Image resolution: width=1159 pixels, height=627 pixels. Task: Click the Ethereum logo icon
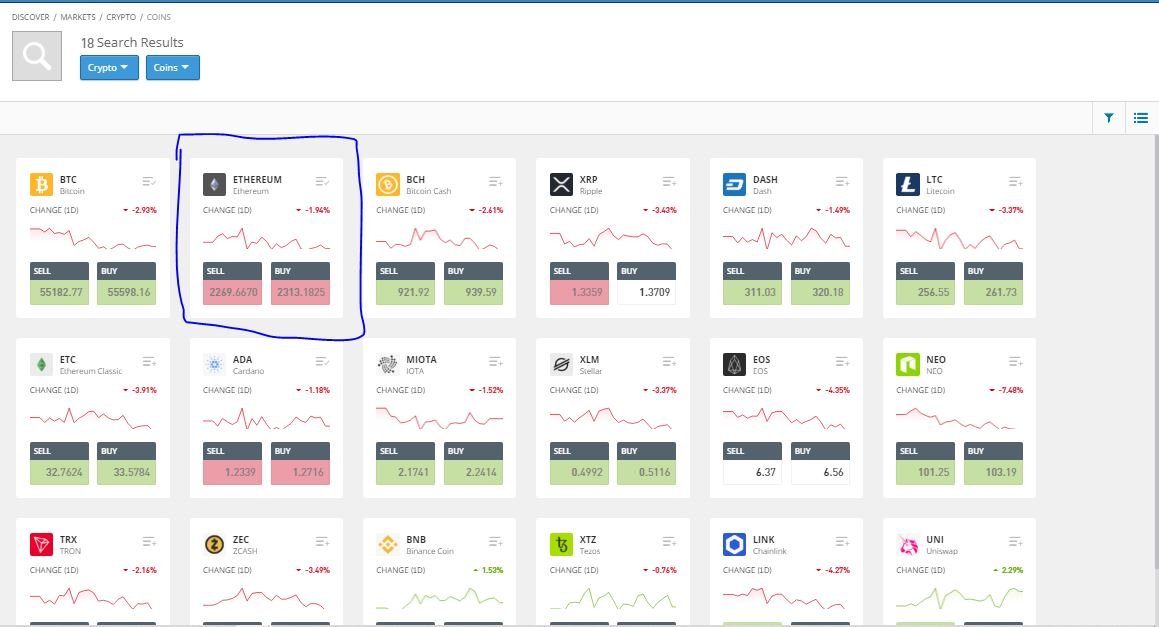[214, 184]
